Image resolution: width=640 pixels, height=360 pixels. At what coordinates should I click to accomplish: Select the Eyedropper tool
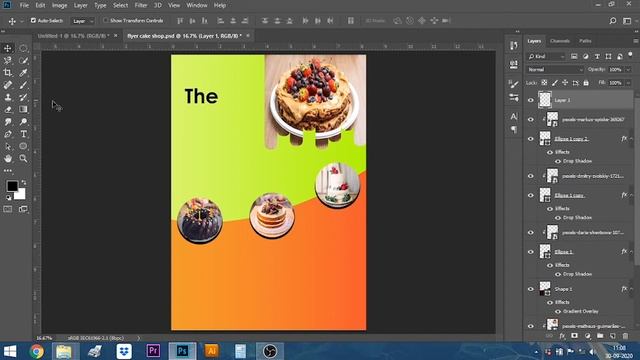23,73
